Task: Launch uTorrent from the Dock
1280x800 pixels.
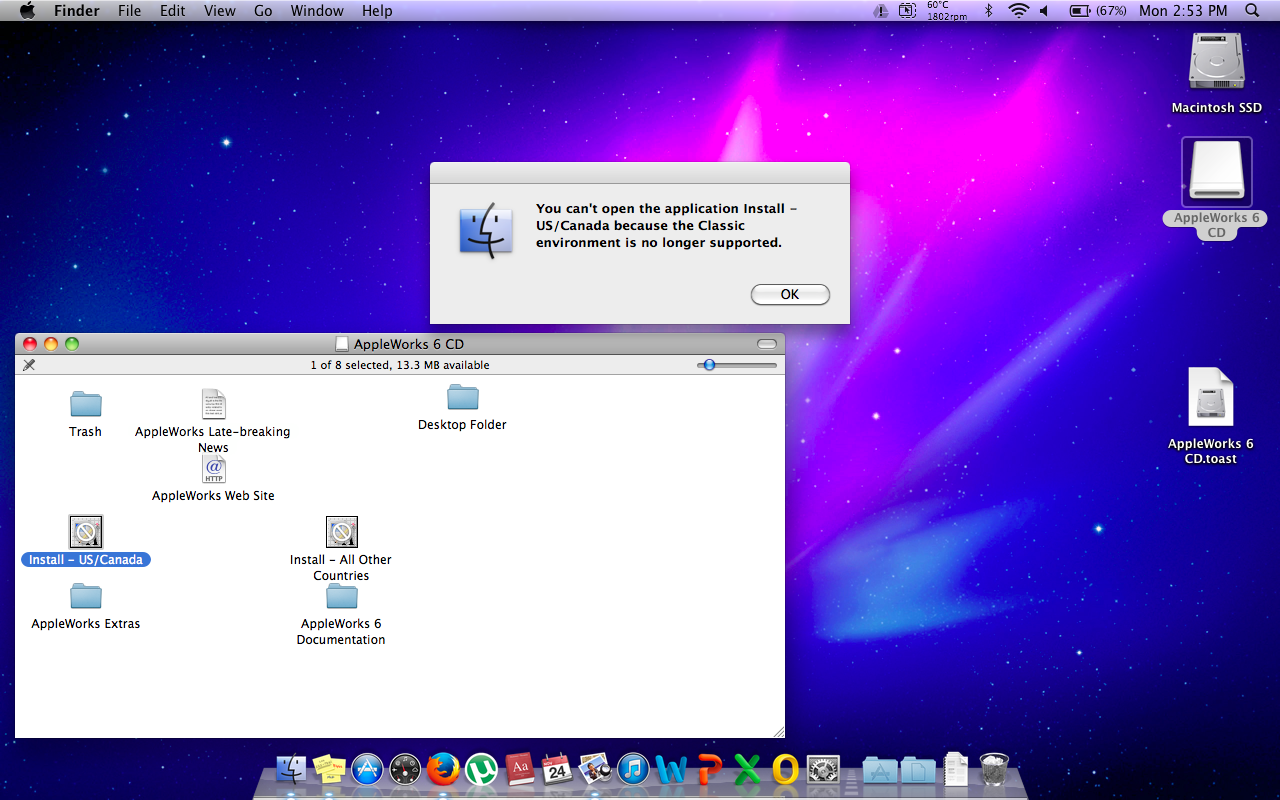Action: (481, 769)
